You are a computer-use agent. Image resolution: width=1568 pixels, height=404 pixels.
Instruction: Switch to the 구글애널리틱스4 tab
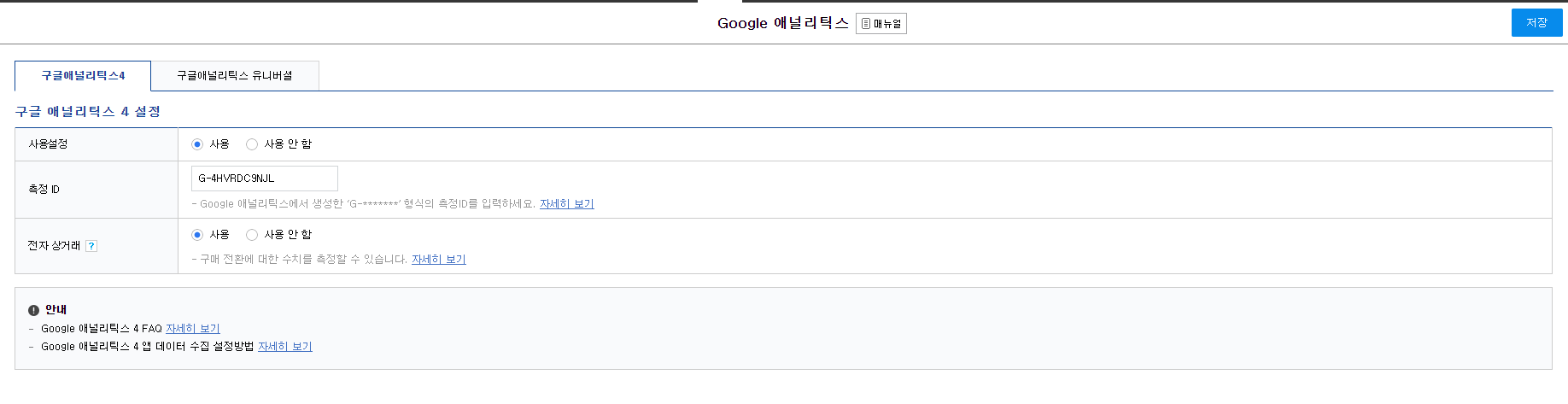[x=83, y=76]
